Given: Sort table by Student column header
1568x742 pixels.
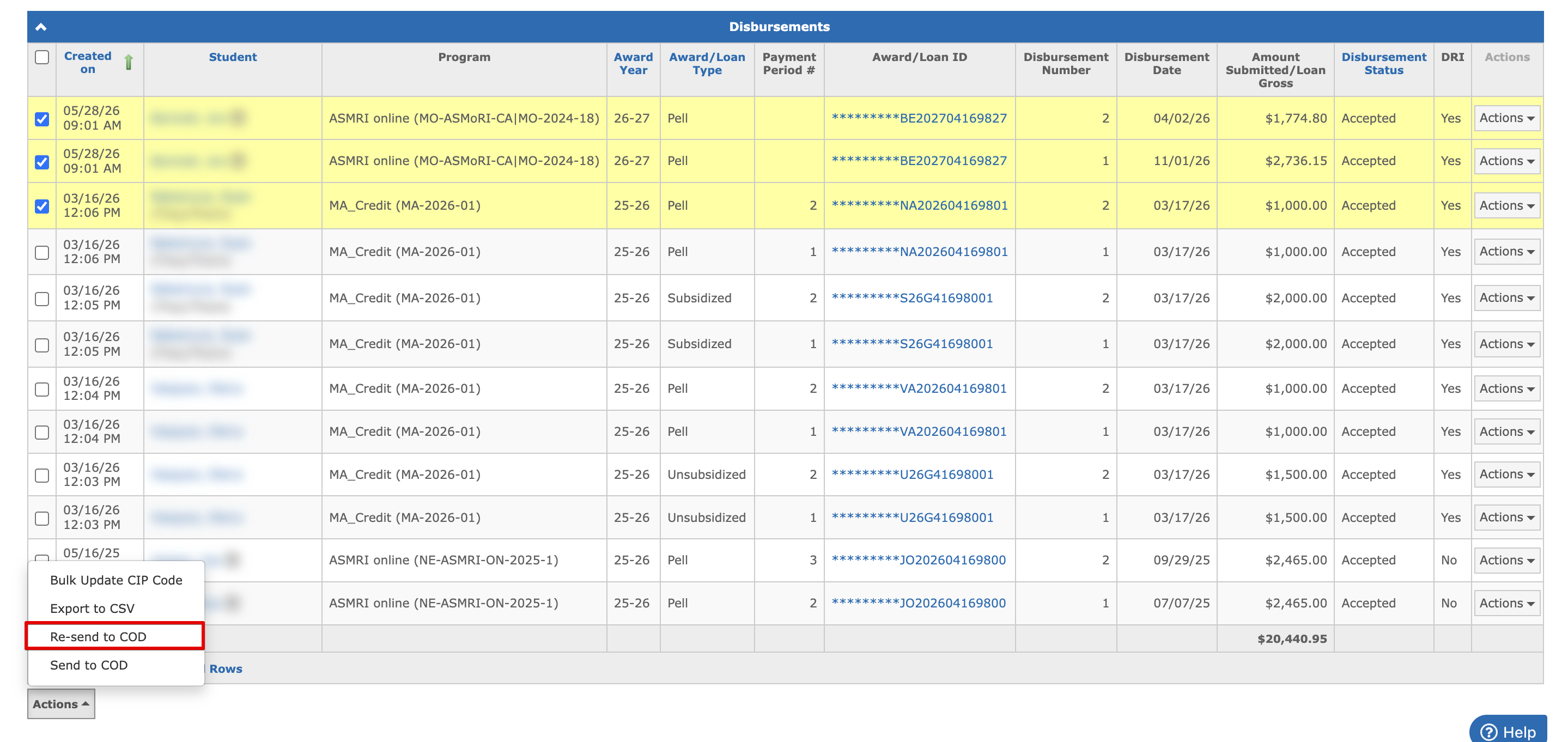Looking at the screenshot, I should pyautogui.click(x=233, y=57).
